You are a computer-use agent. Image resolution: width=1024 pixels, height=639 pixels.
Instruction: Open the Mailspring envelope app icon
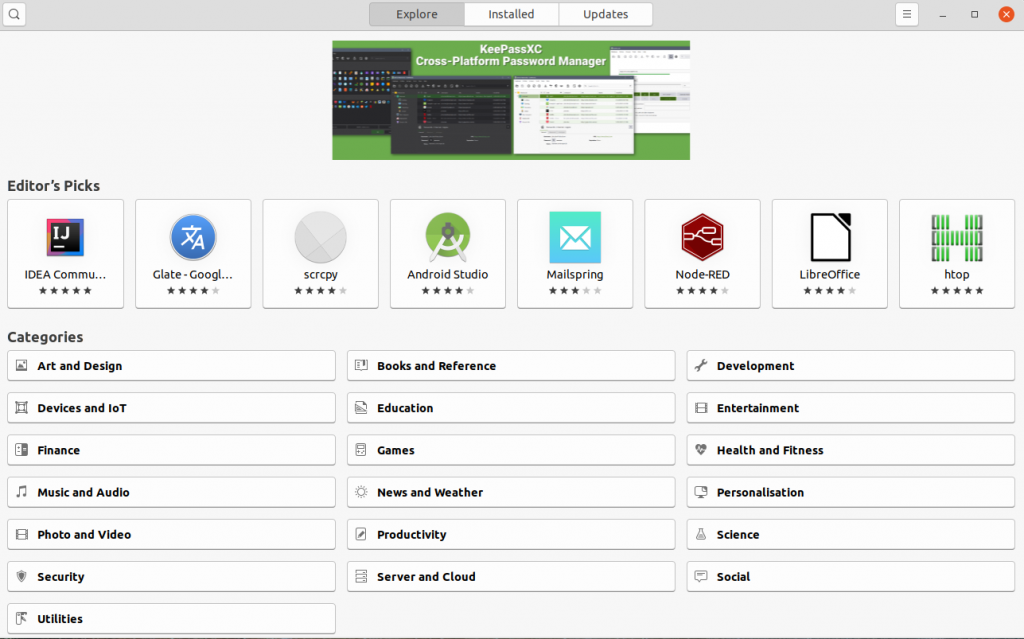pos(575,237)
